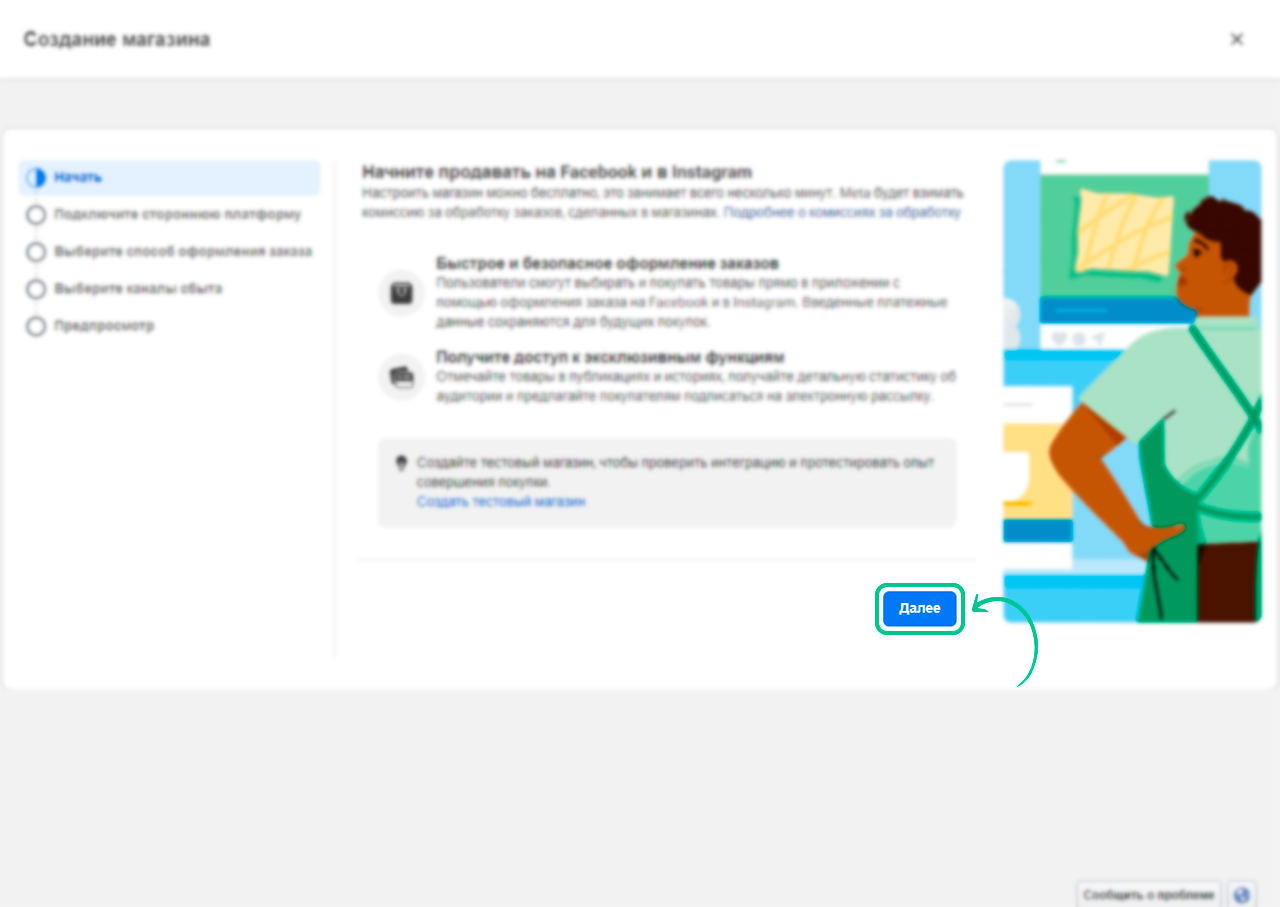Click the icon beside Получите доступ к эксклюзивным функциям
This screenshot has height=907, width=1280.
pos(401,377)
